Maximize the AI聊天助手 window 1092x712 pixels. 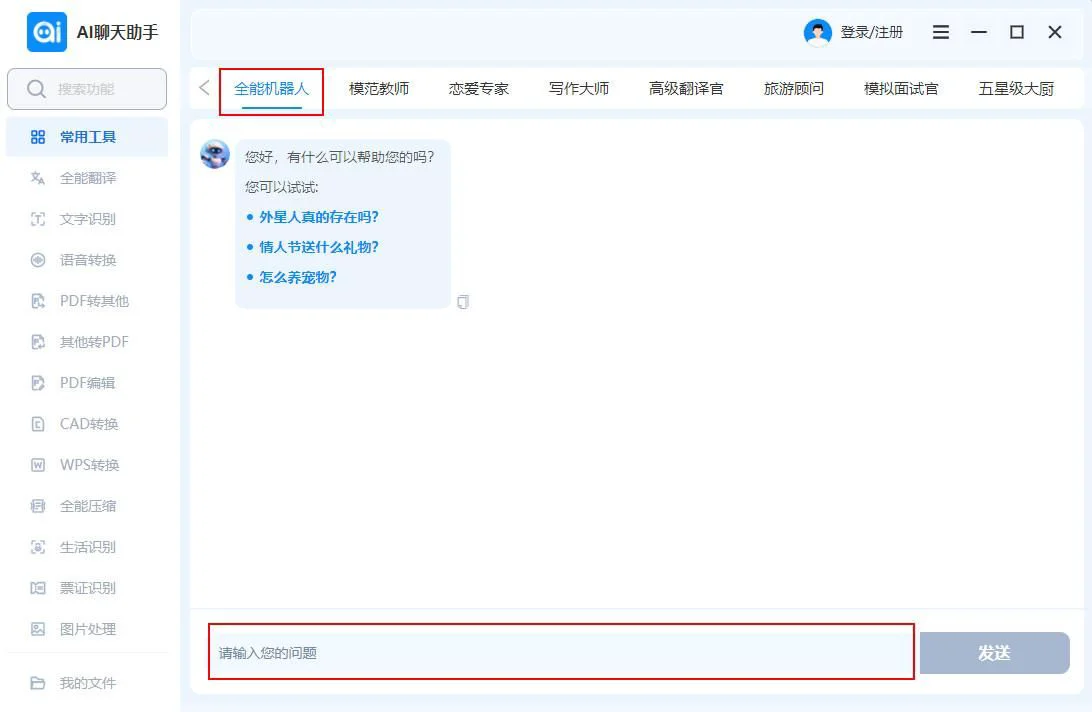(x=1017, y=32)
